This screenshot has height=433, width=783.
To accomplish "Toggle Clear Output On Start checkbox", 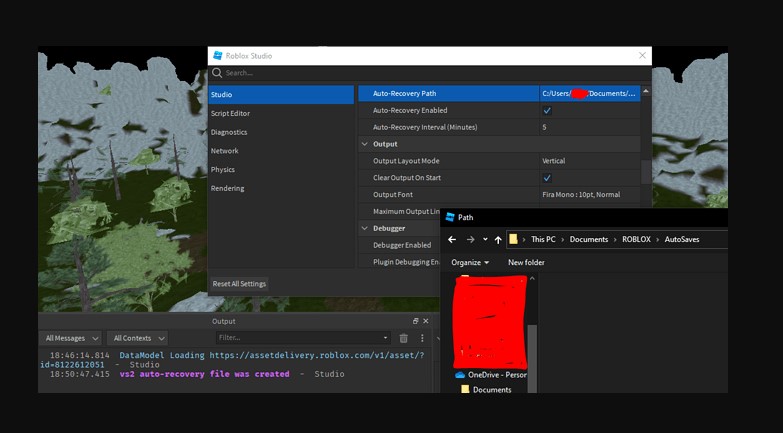I will [x=547, y=178].
